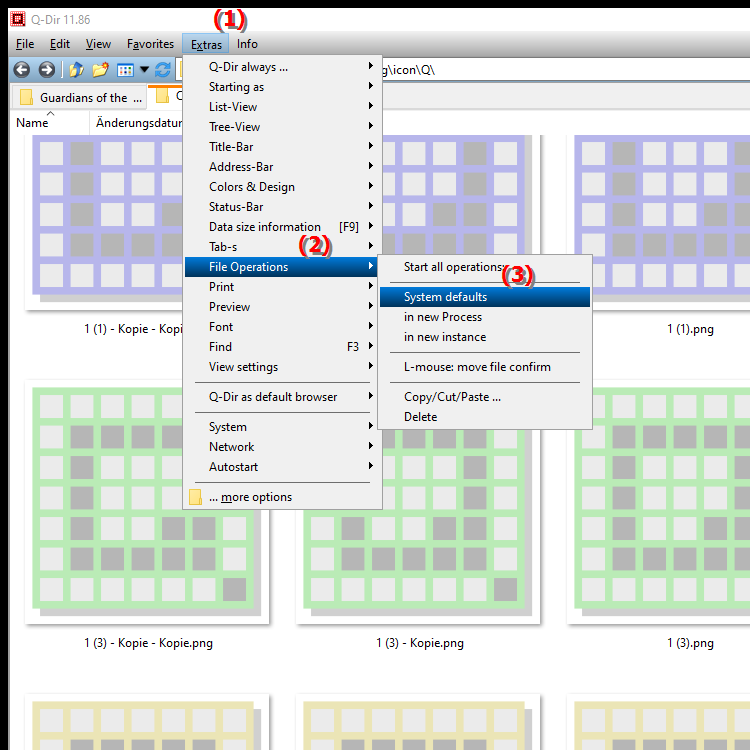Click file name 1 (1).png
Screen dimensions: 750x750
(690, 329)
